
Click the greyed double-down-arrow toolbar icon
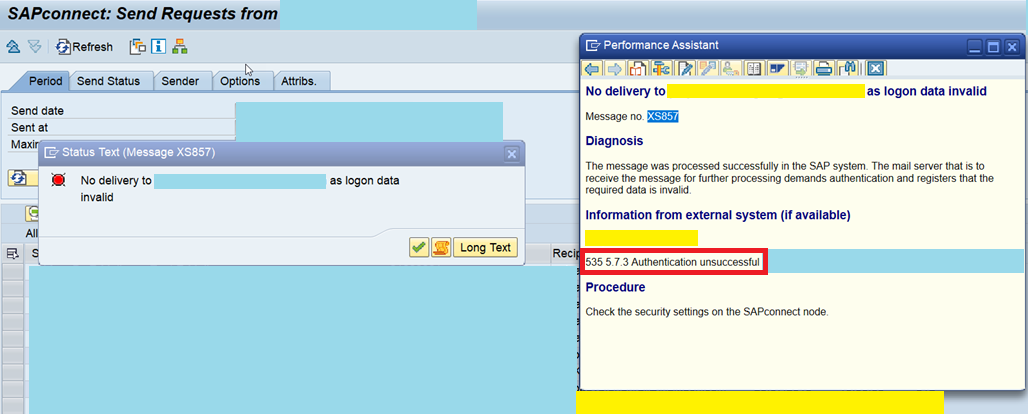pyautogui.click(x=35, y=47)
